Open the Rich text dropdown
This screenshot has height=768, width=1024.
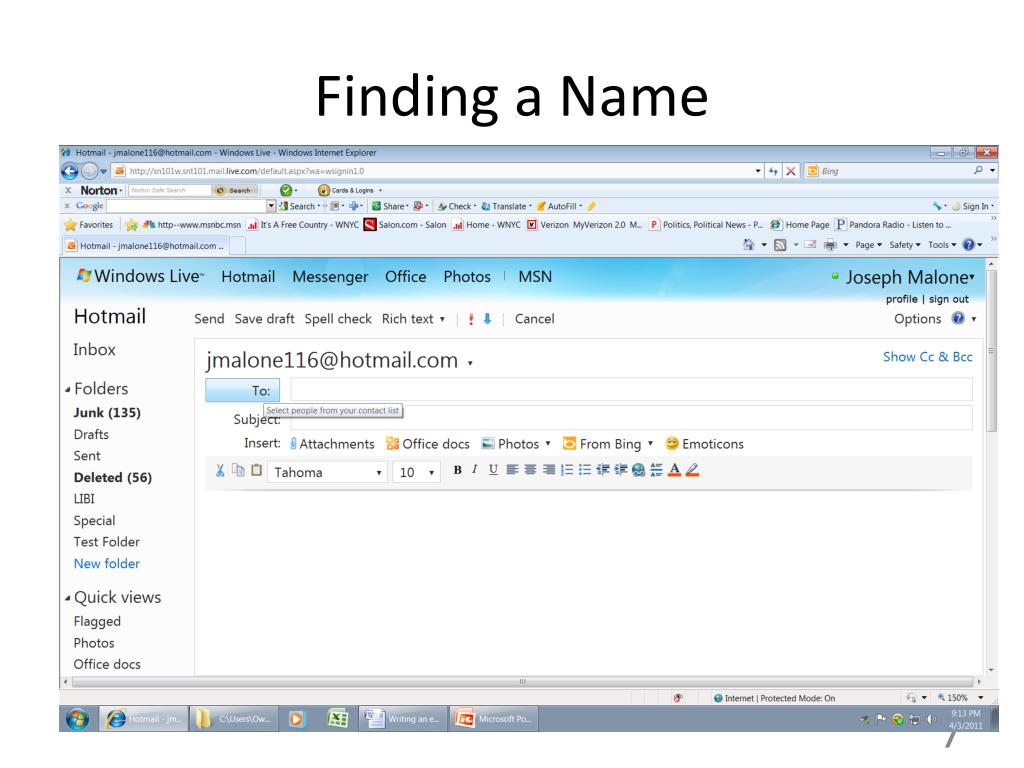pyautogui.click(x=413, y=319)
